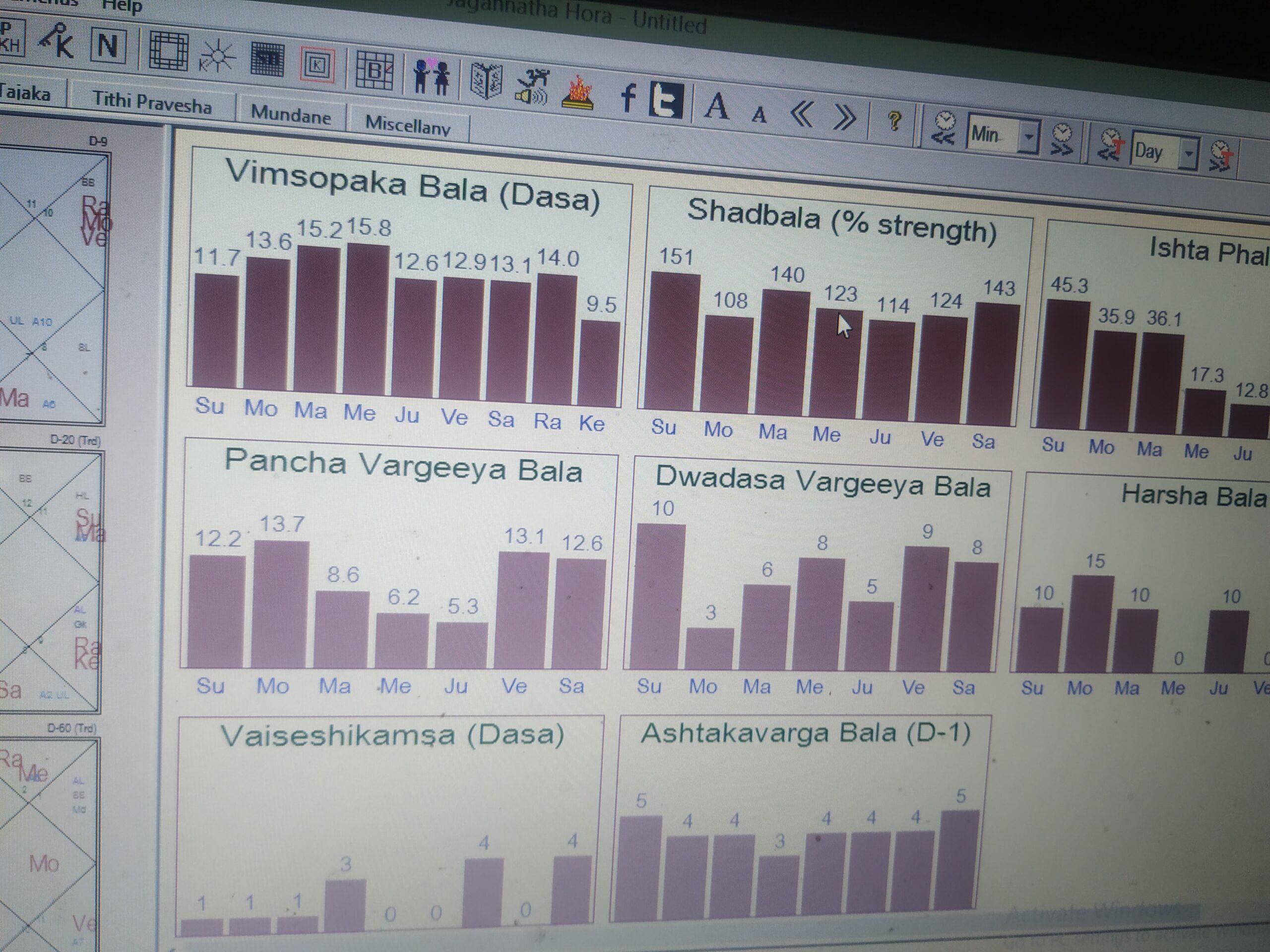Open the Day time-unit dropdown
Screen dimensions: 1270x952
coord(1189,154)
